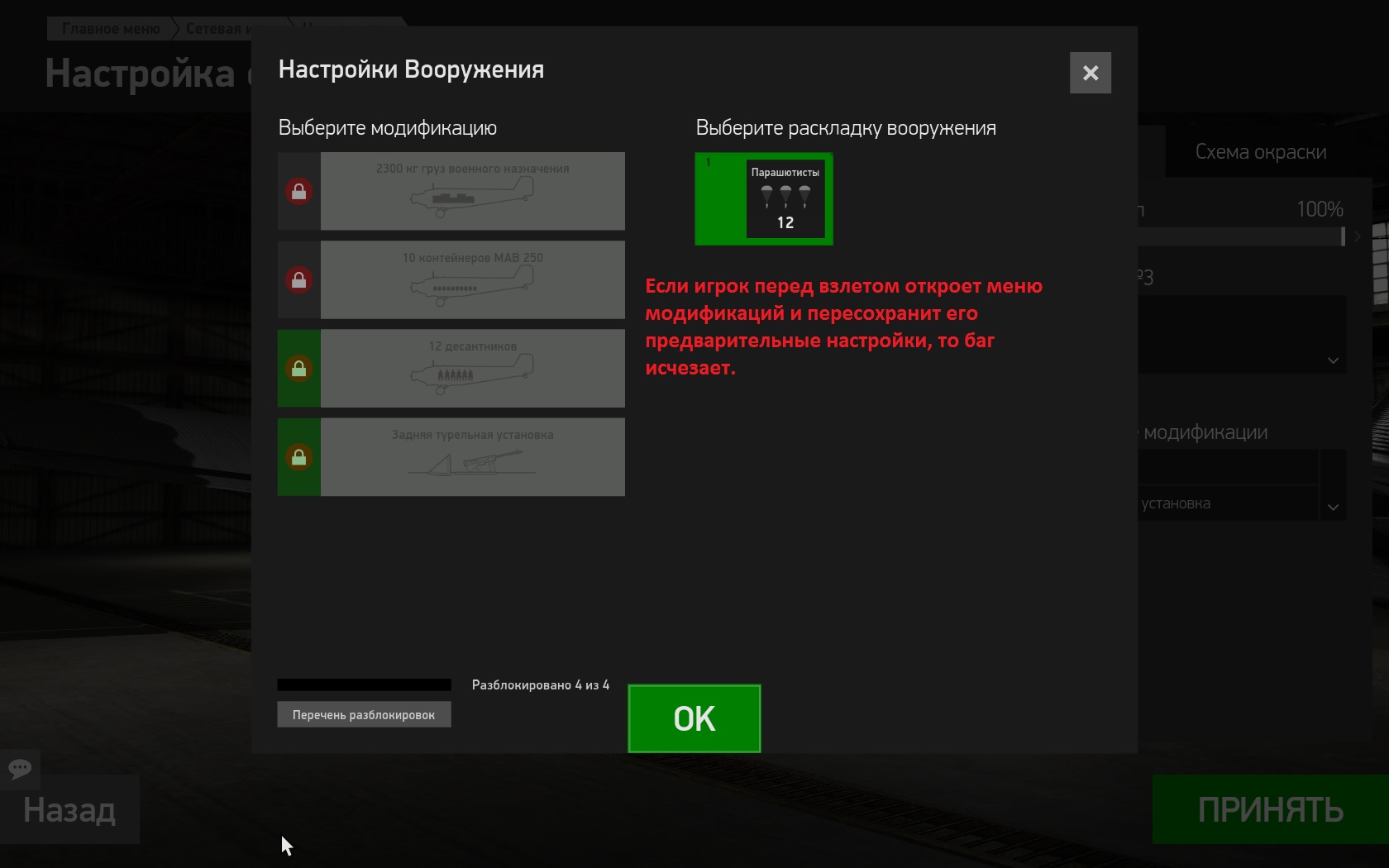Screen dimensions: 1389x868
Task: Click heading Выберите модификацию
Action: [388, 128]
